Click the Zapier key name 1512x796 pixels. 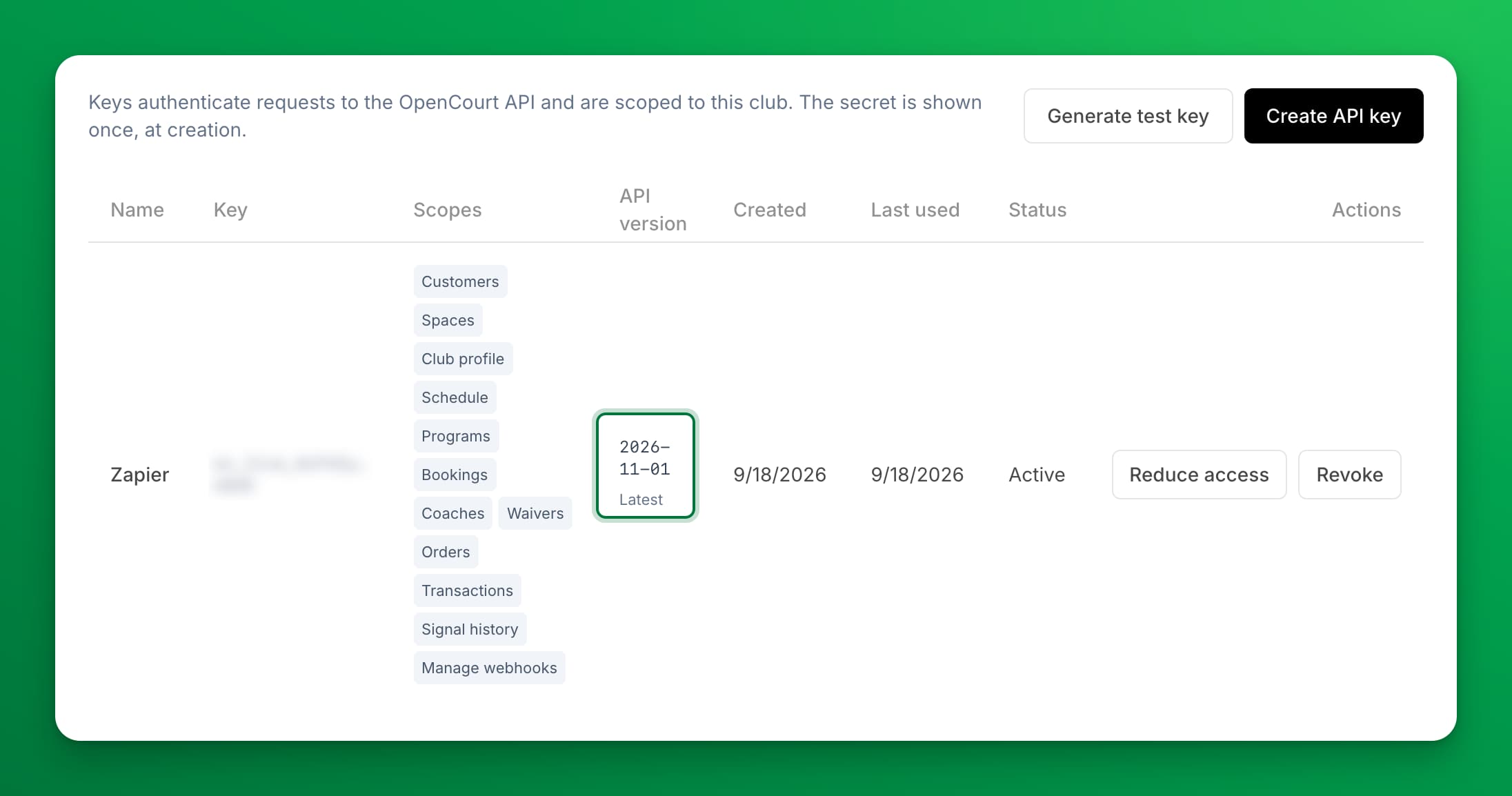[140, 475]
